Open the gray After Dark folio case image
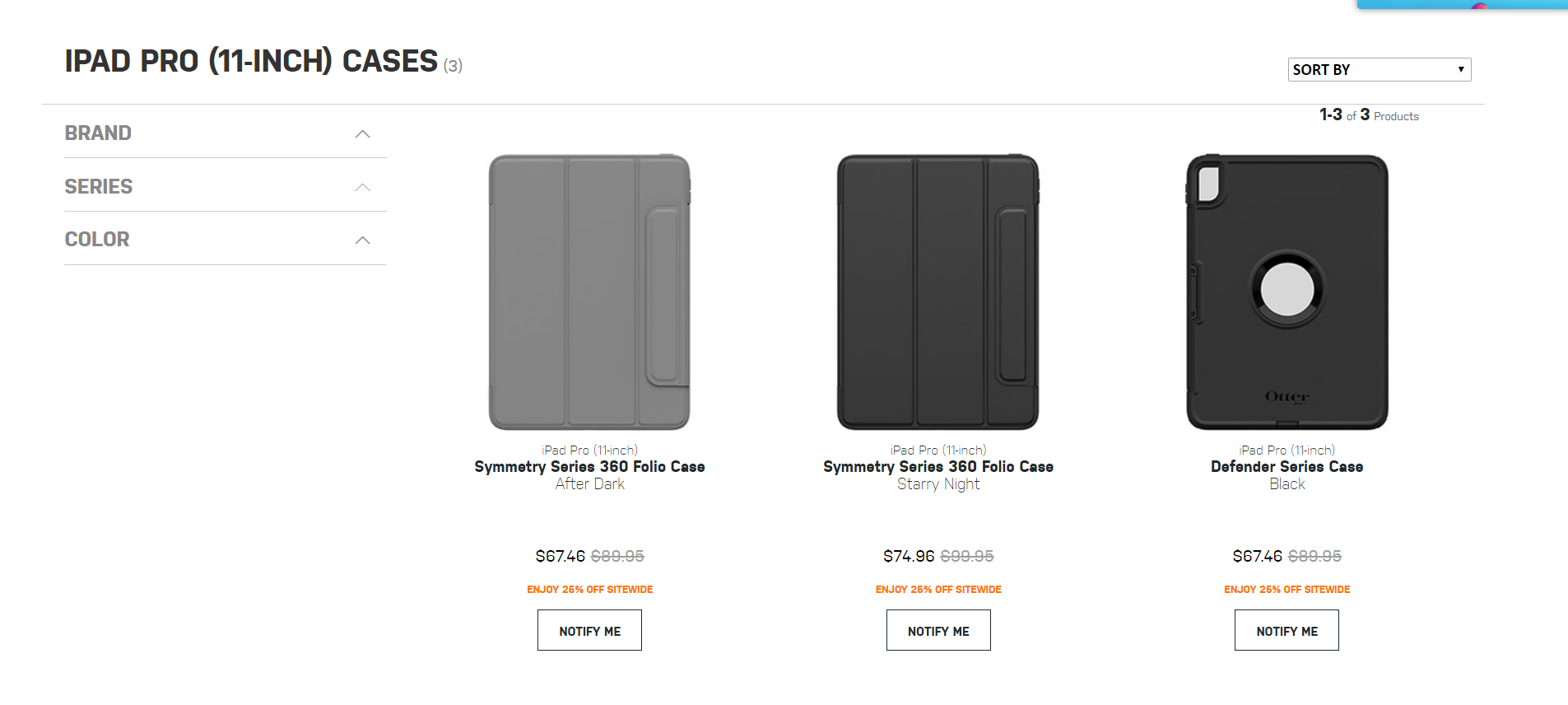This screenshot has height=705, width=1568. tap(589, 292)
